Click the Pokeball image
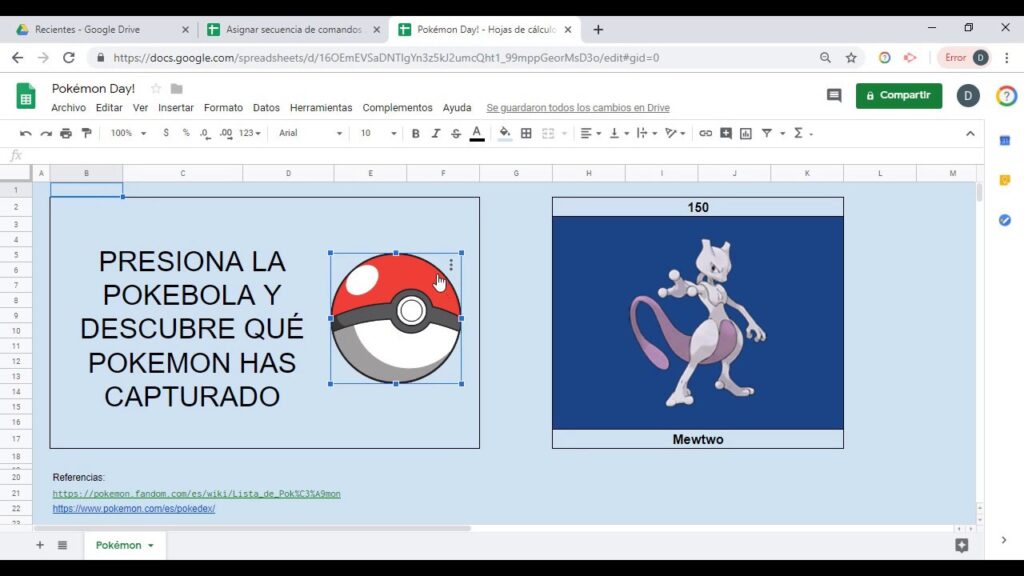 pos(396,319)
